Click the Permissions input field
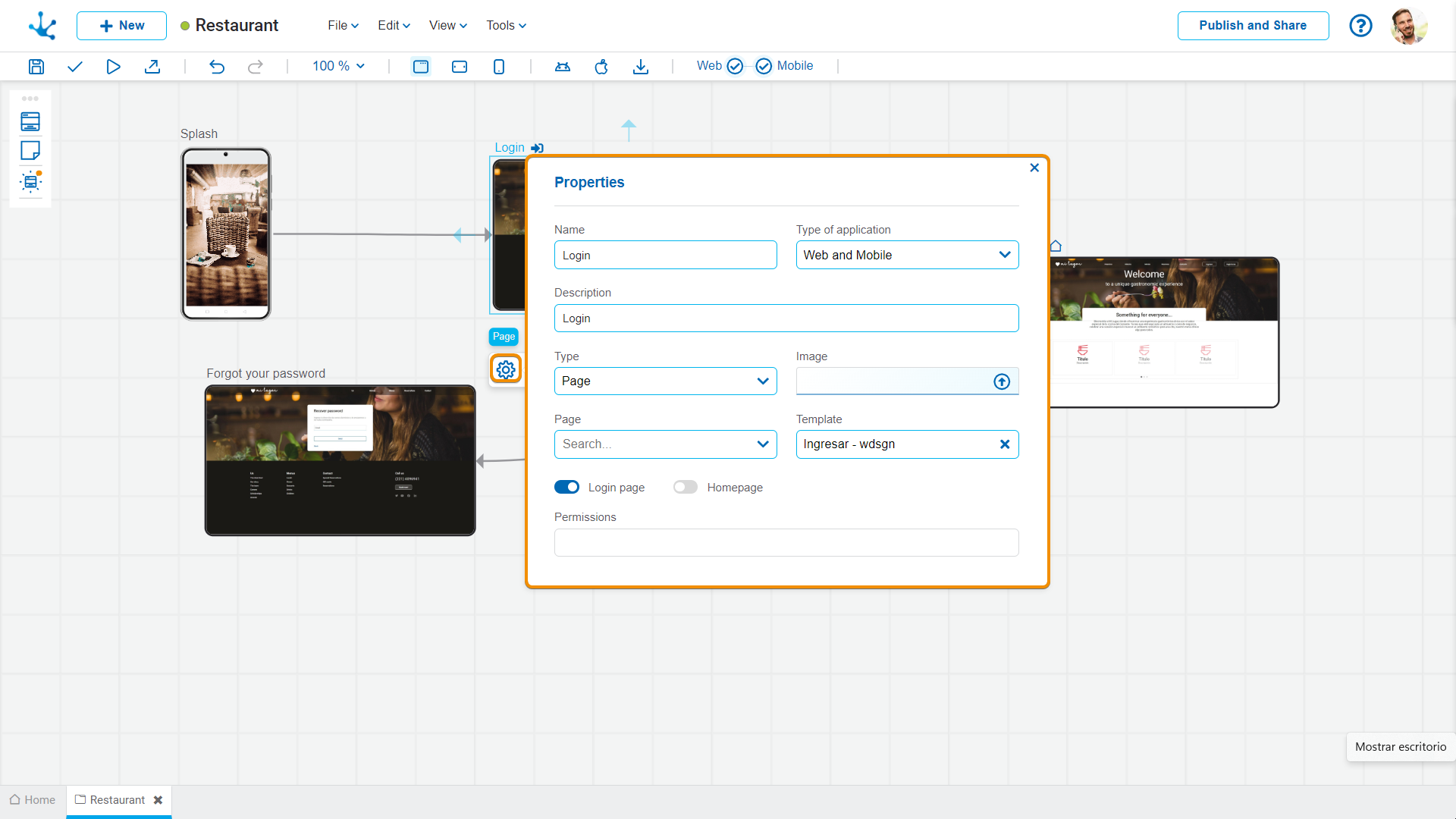 (786, 543)
